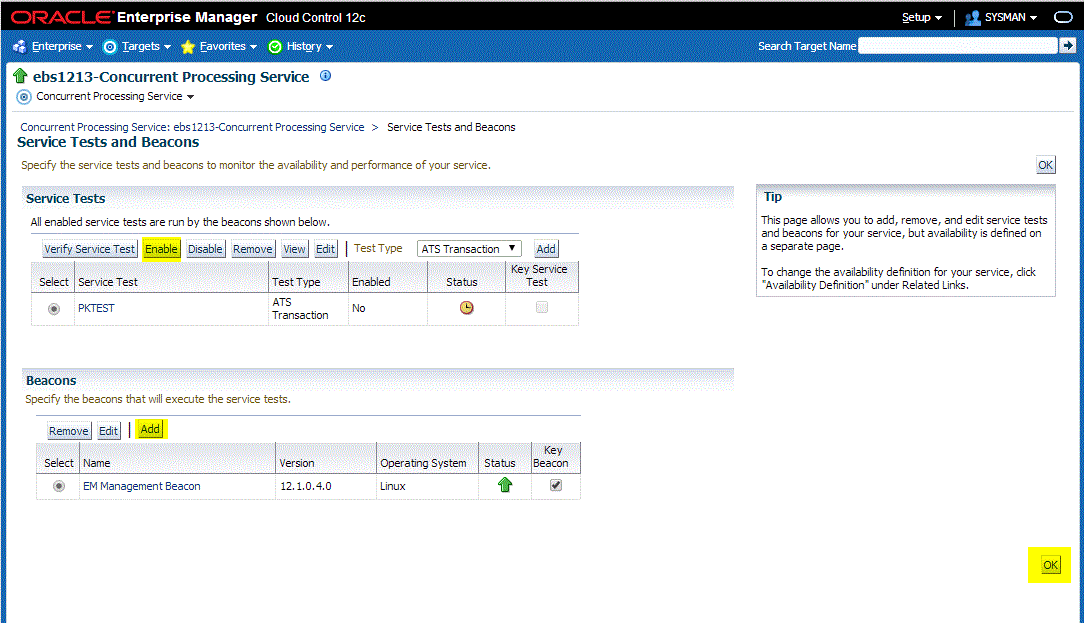Toggle the Key Service Test checkbox for PKTEST
The width and height of the screenshot is (1084, 623).
tap(542, 307)
